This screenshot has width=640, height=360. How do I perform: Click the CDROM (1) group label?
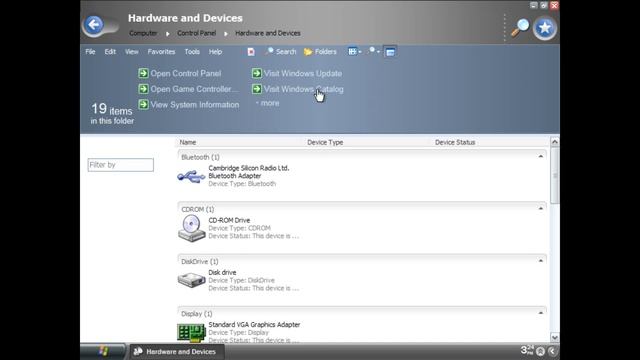click(x=198, y=209)
